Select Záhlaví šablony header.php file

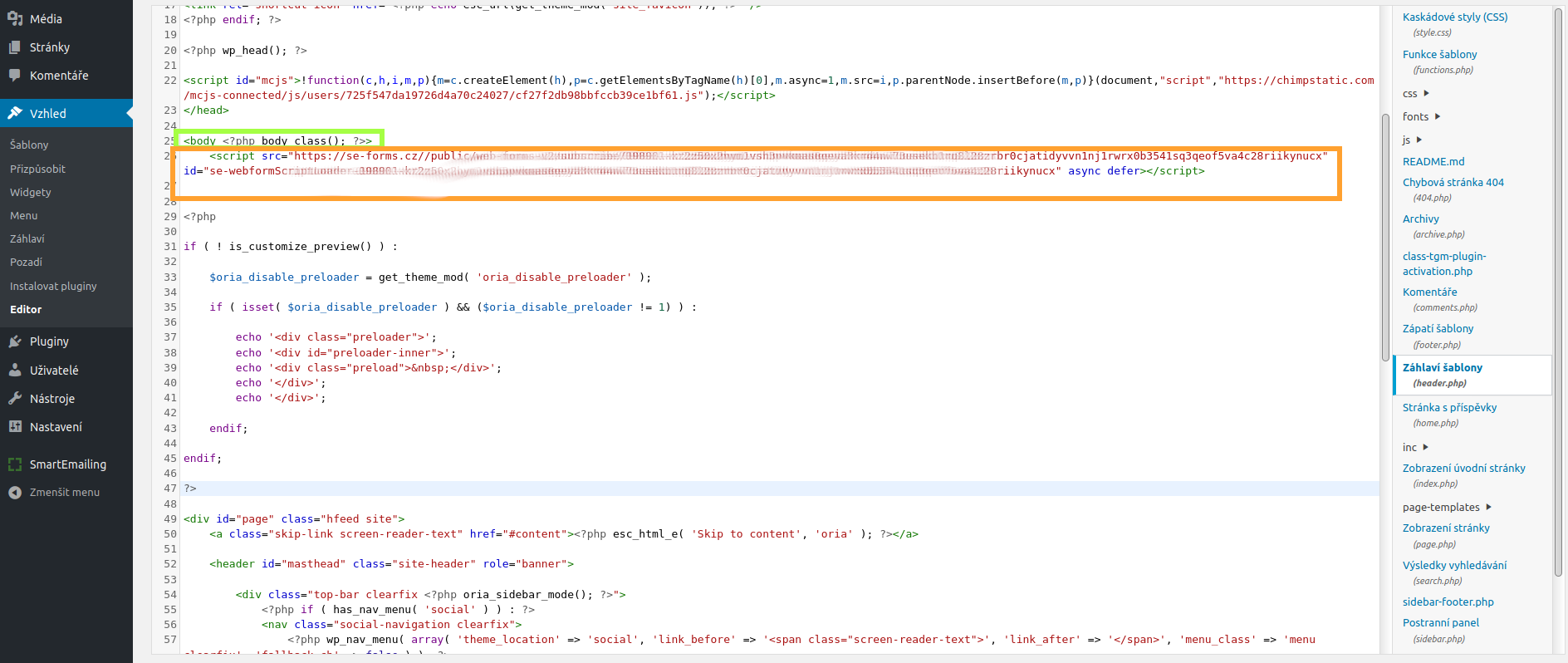[1472, 375]
